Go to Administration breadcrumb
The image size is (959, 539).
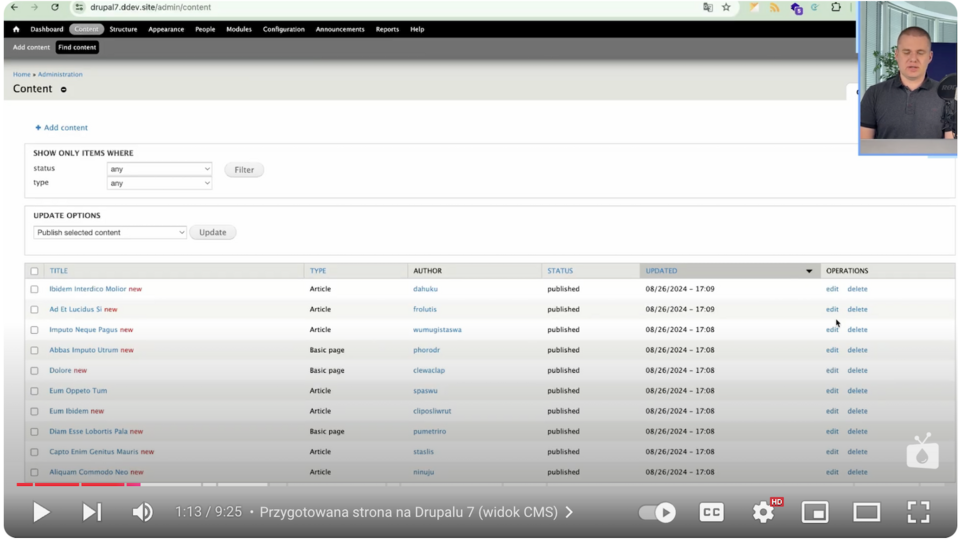coord(60,74)
